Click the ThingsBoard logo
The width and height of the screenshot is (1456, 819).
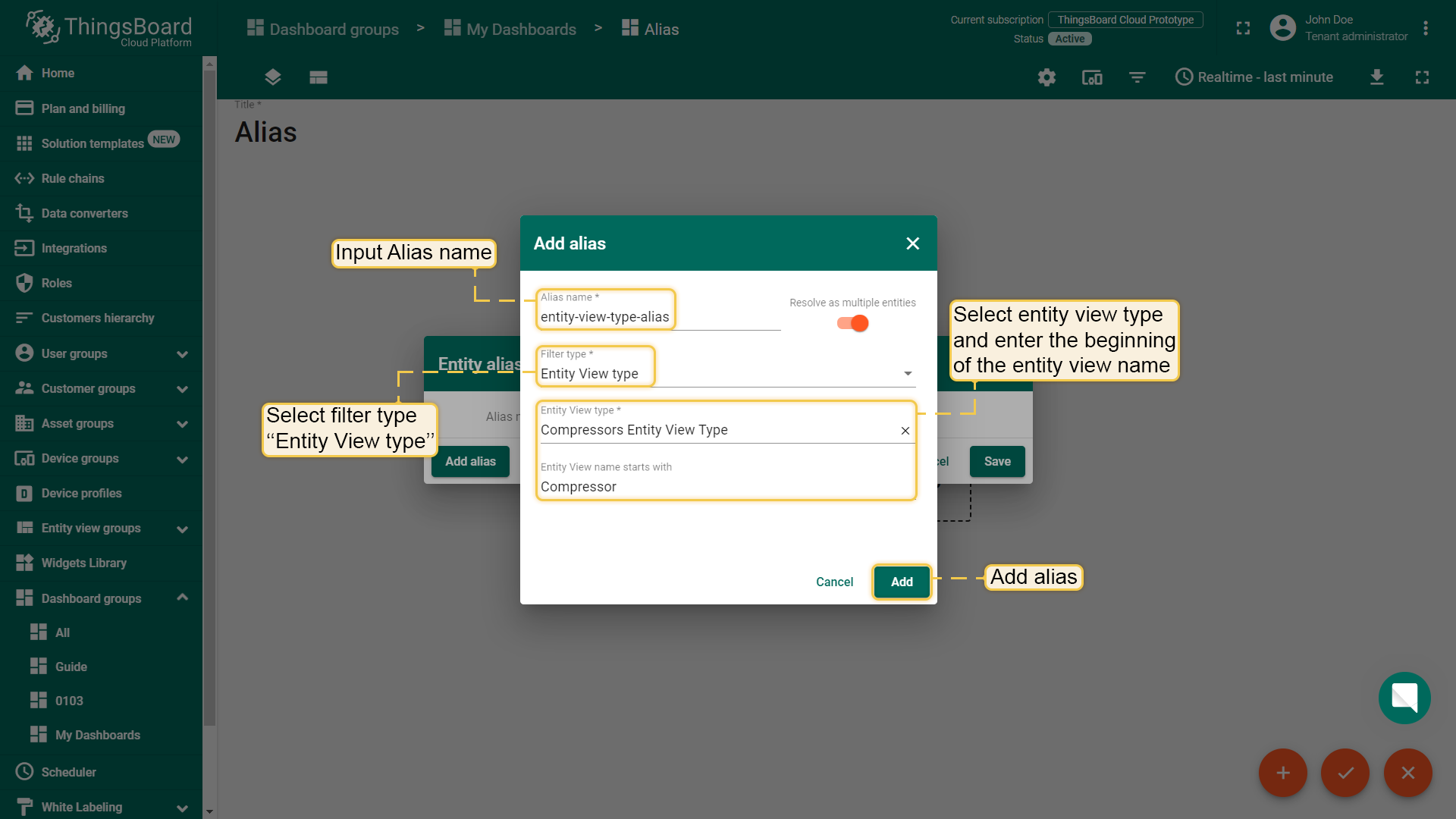click(x=108, y=29)
